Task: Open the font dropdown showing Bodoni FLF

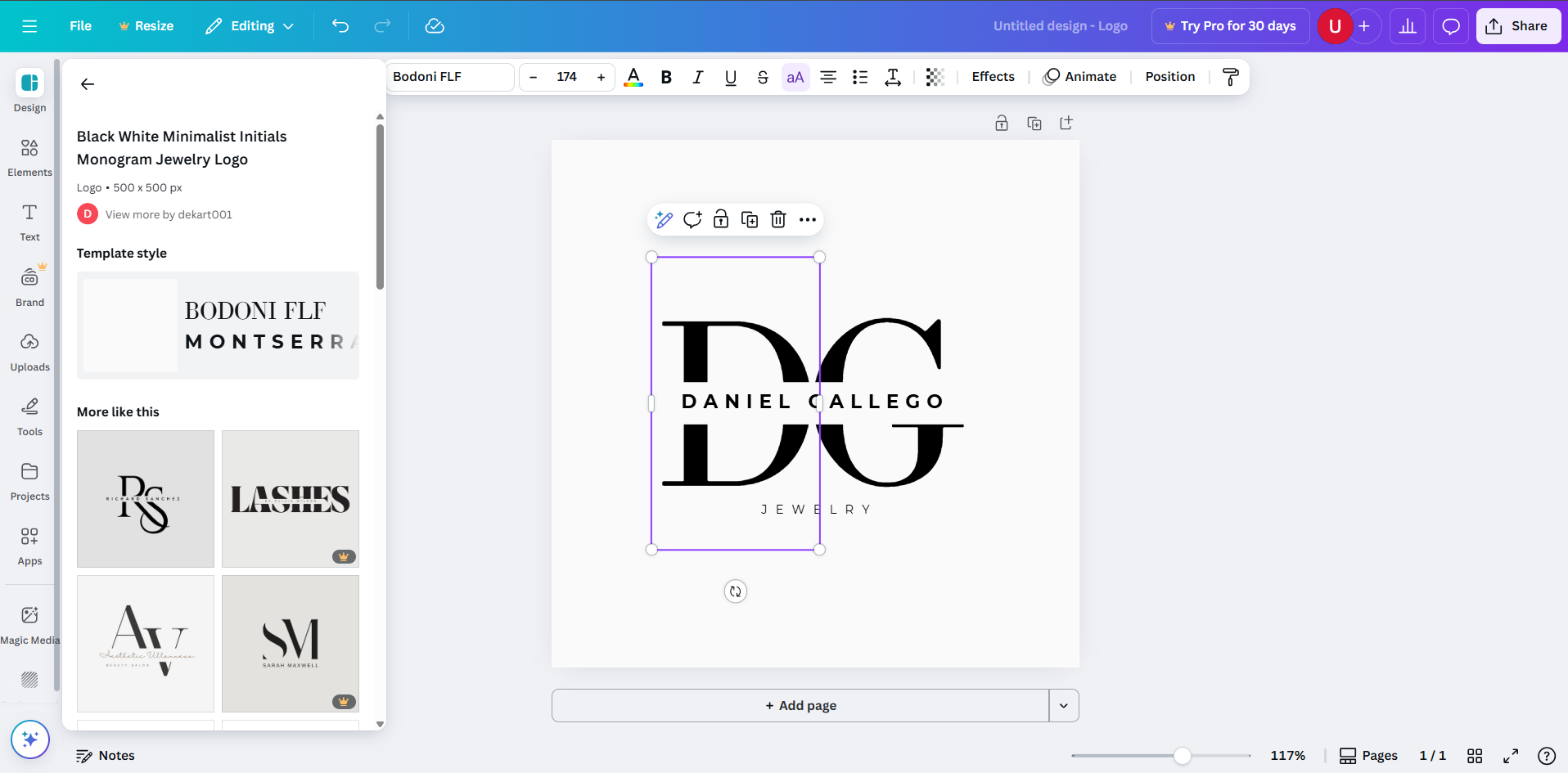Action: click(450, 76)
